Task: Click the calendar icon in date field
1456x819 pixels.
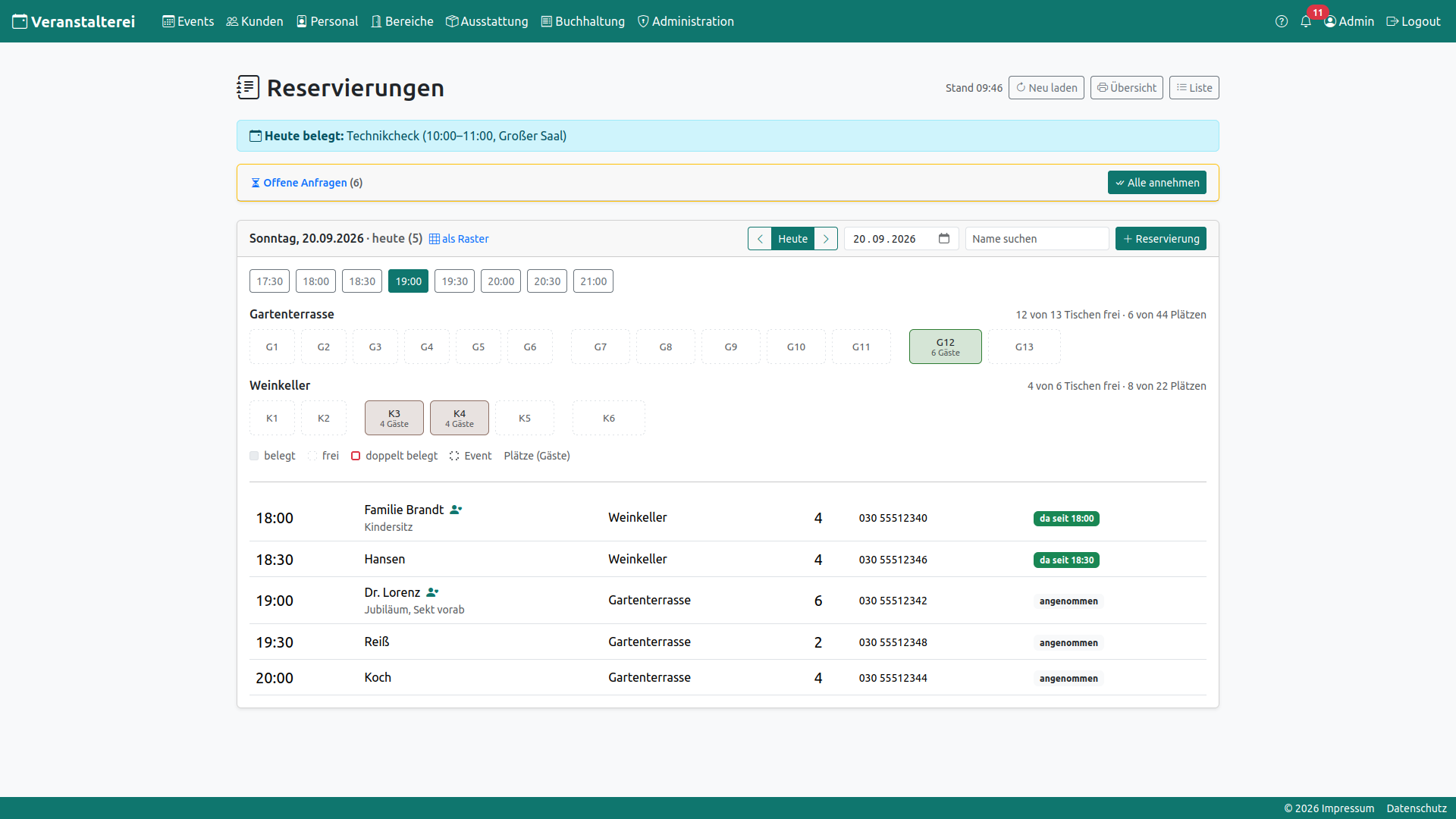Action: tap(944, 238)
